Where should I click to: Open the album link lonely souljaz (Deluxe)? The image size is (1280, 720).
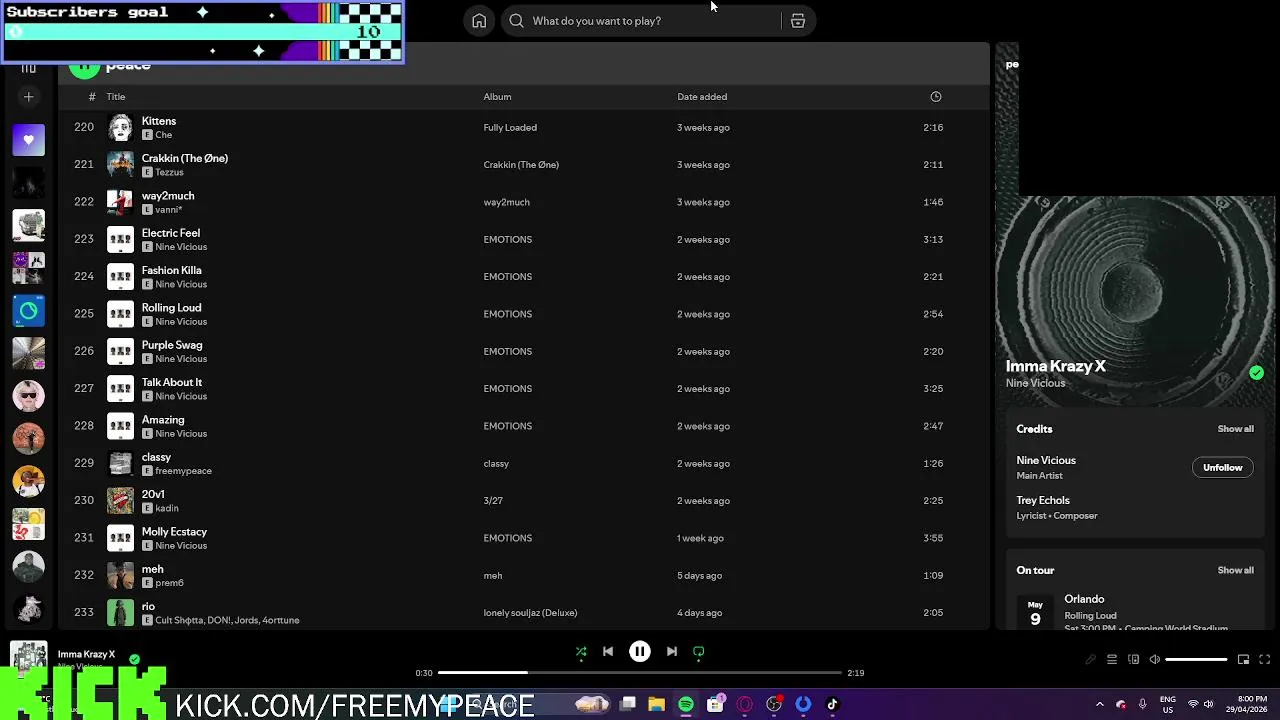point(530,613)
